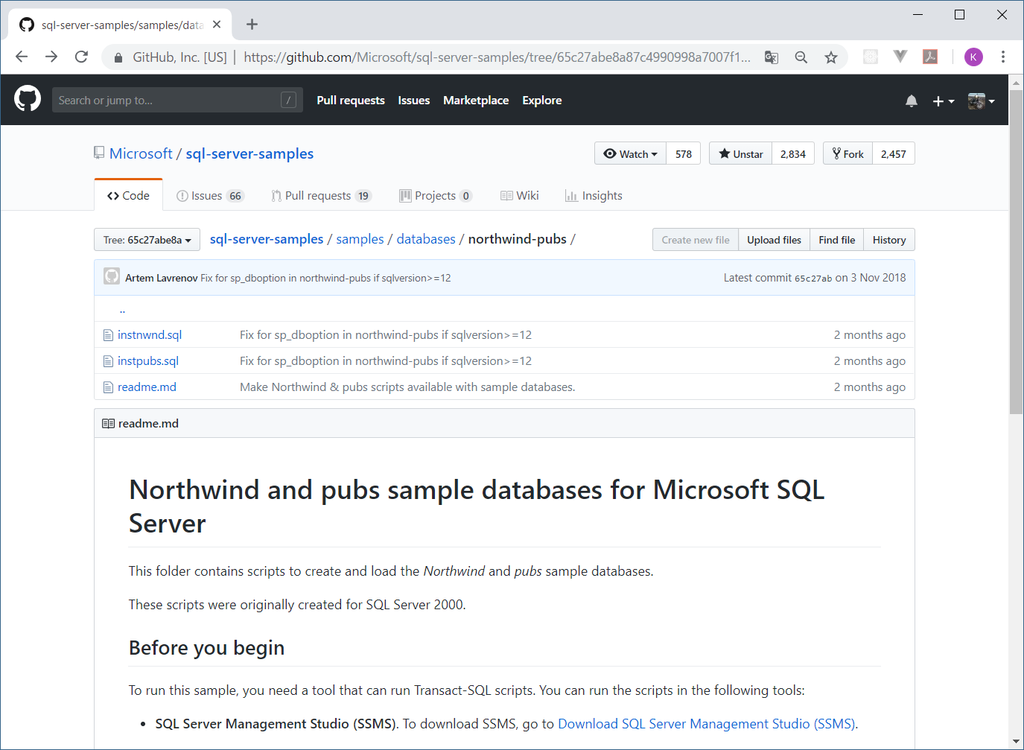1024x750 pixels.
Task: Select the Code tab
Action: pyautogui.click(x=129, y=195)
